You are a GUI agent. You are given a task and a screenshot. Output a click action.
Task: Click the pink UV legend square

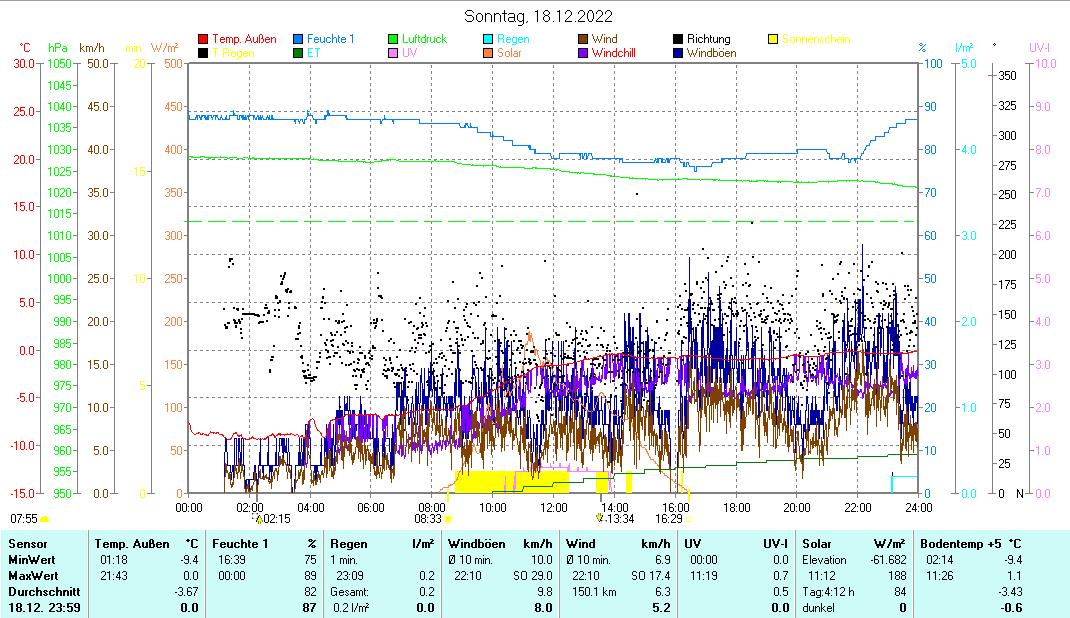(394, 53)
